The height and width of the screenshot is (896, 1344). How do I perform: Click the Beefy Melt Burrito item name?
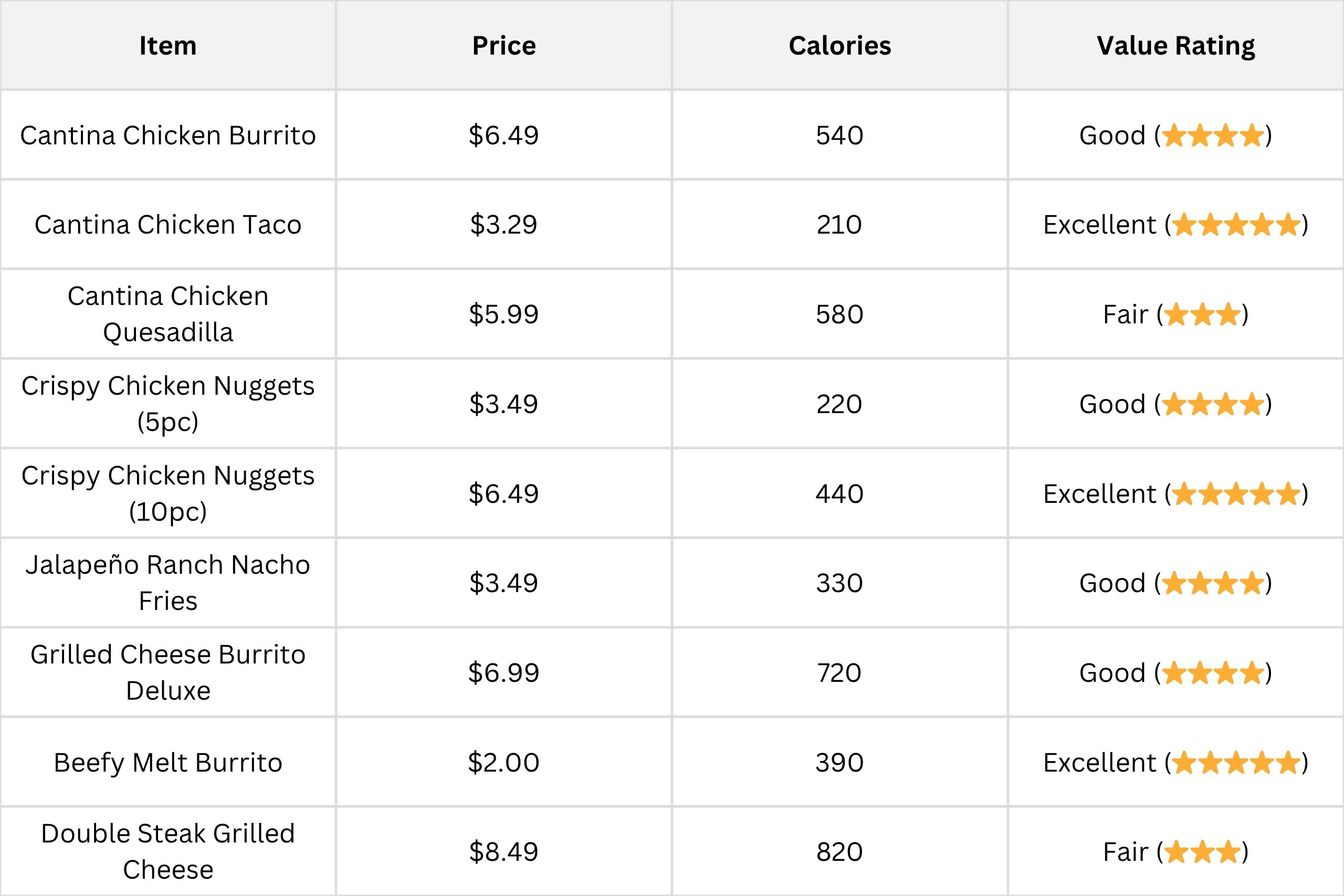click(168, 763)
